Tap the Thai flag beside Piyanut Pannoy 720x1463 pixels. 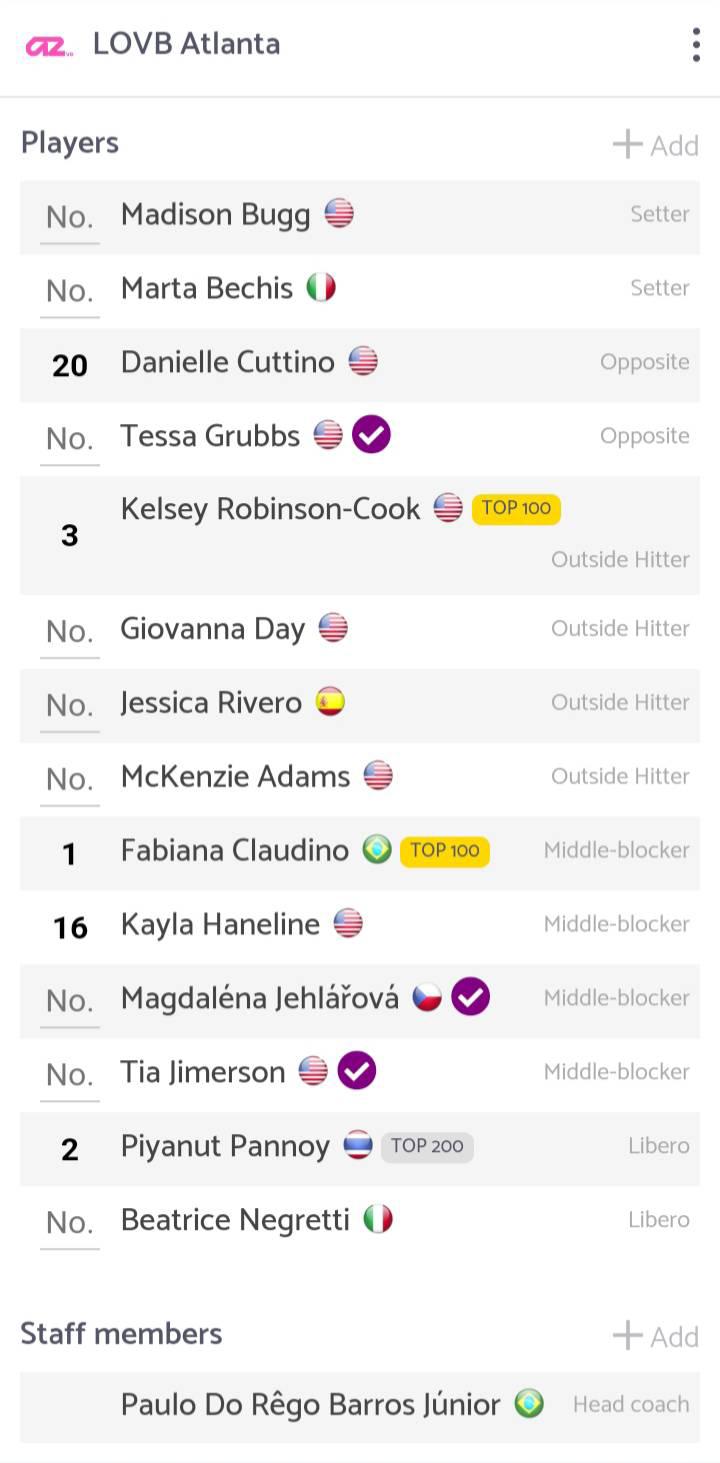(358, 1145)
